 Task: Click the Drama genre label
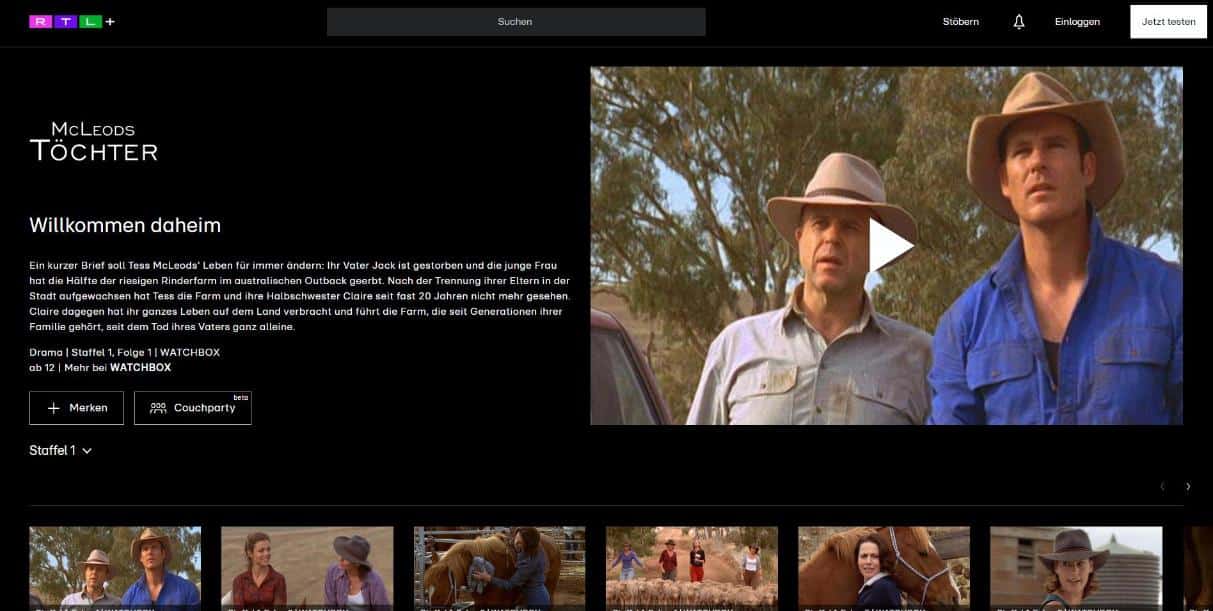46,353
